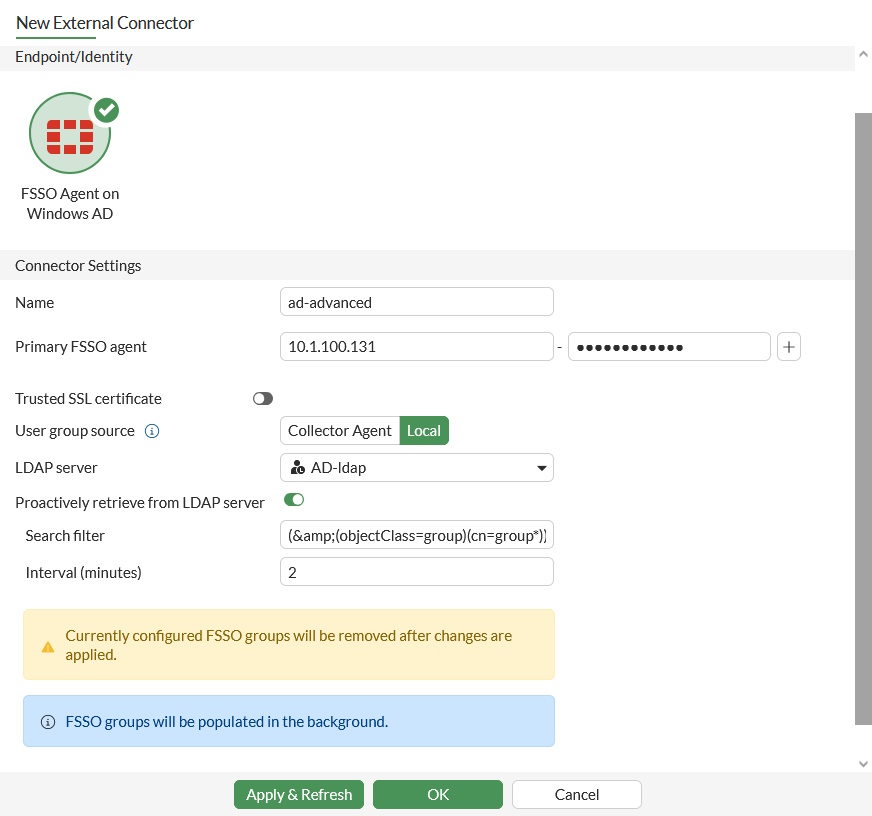Image resolution: width=872 pixels, height=816 pixels.
Task: Click the dropdown arrow next to AD-ldap
Action: point(541,467)
